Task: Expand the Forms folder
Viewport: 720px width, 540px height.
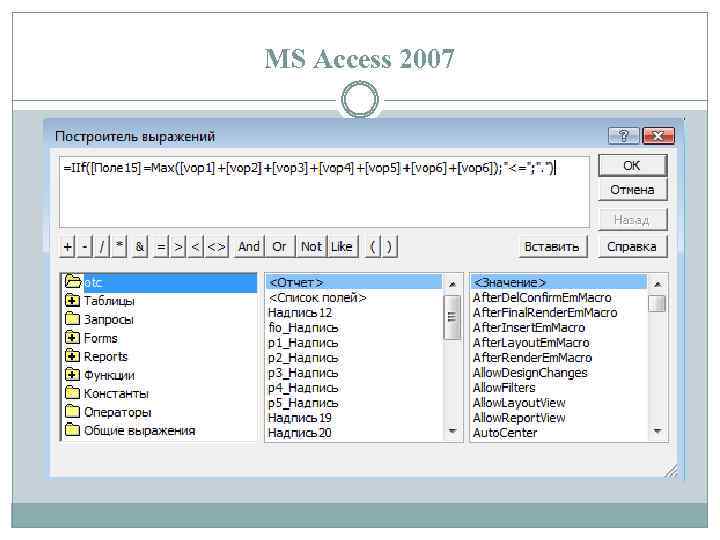Action: click(72, 338)
